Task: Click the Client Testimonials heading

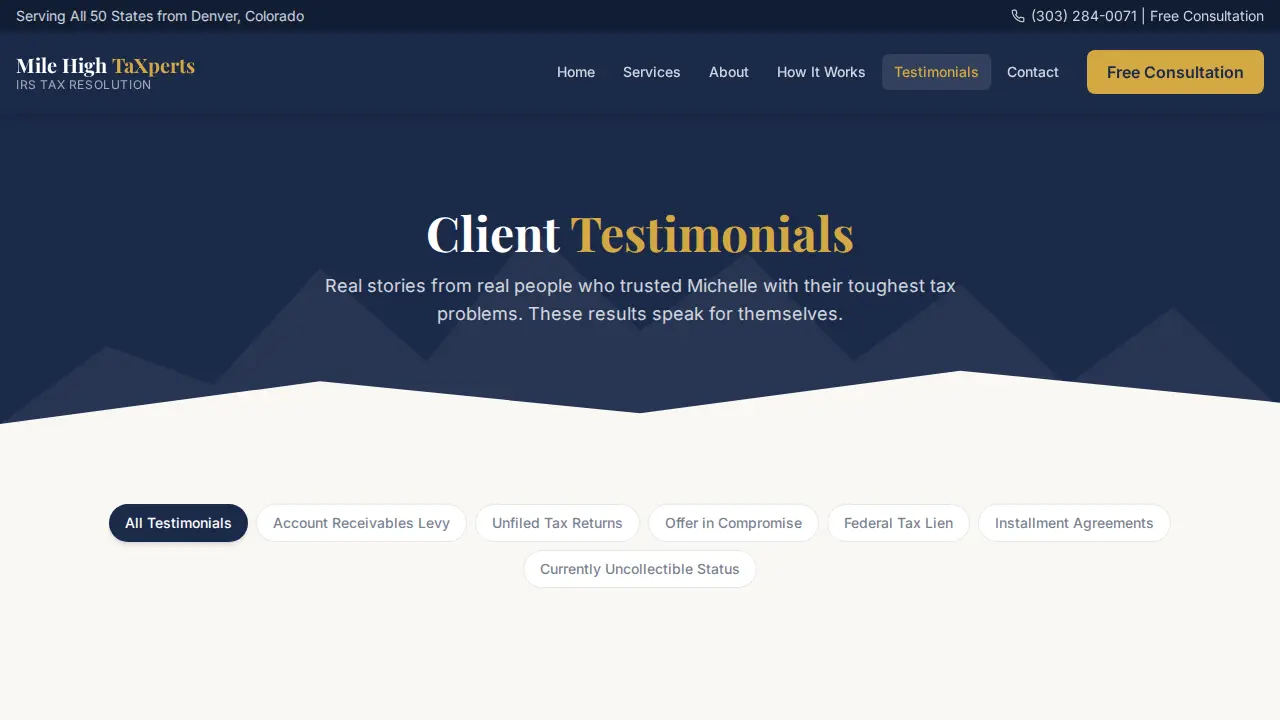Action: tap(640, 234)
